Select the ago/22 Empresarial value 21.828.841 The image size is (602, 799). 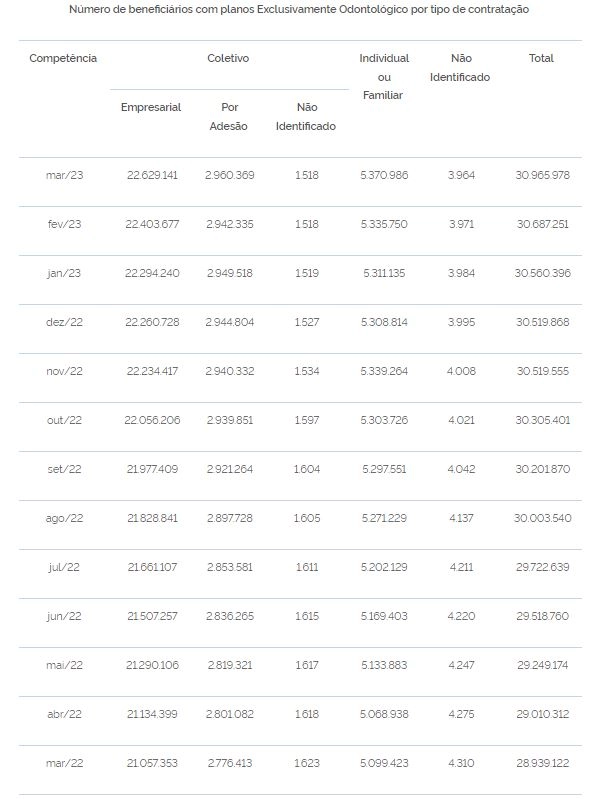[152, 518]
